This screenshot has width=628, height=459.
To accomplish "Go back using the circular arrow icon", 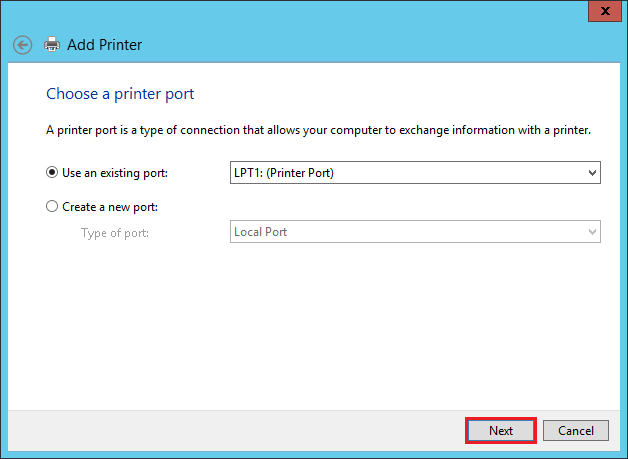I will pos(22,44).
